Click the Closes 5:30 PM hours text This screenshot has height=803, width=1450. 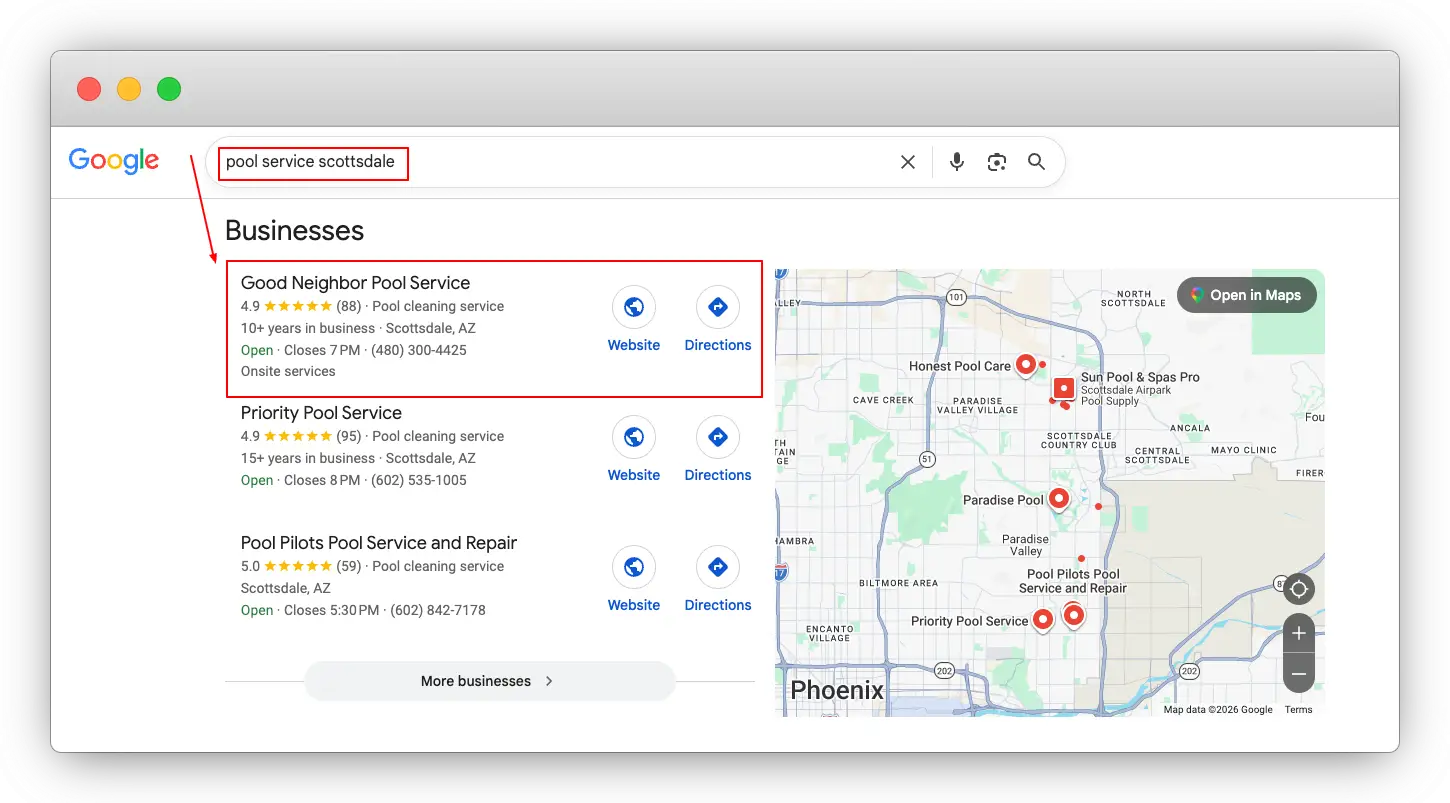point(332,610)
